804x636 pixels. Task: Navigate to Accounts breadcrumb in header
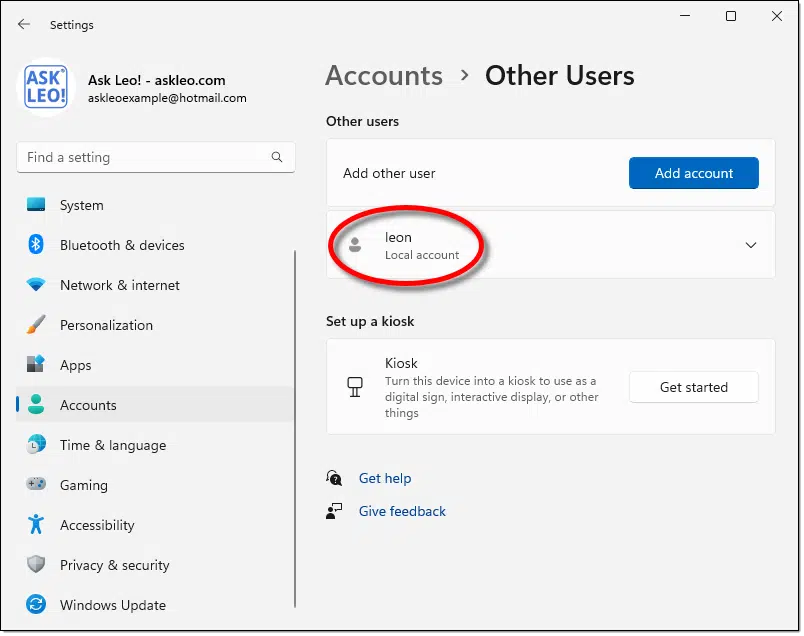click(x=384, y=76)
